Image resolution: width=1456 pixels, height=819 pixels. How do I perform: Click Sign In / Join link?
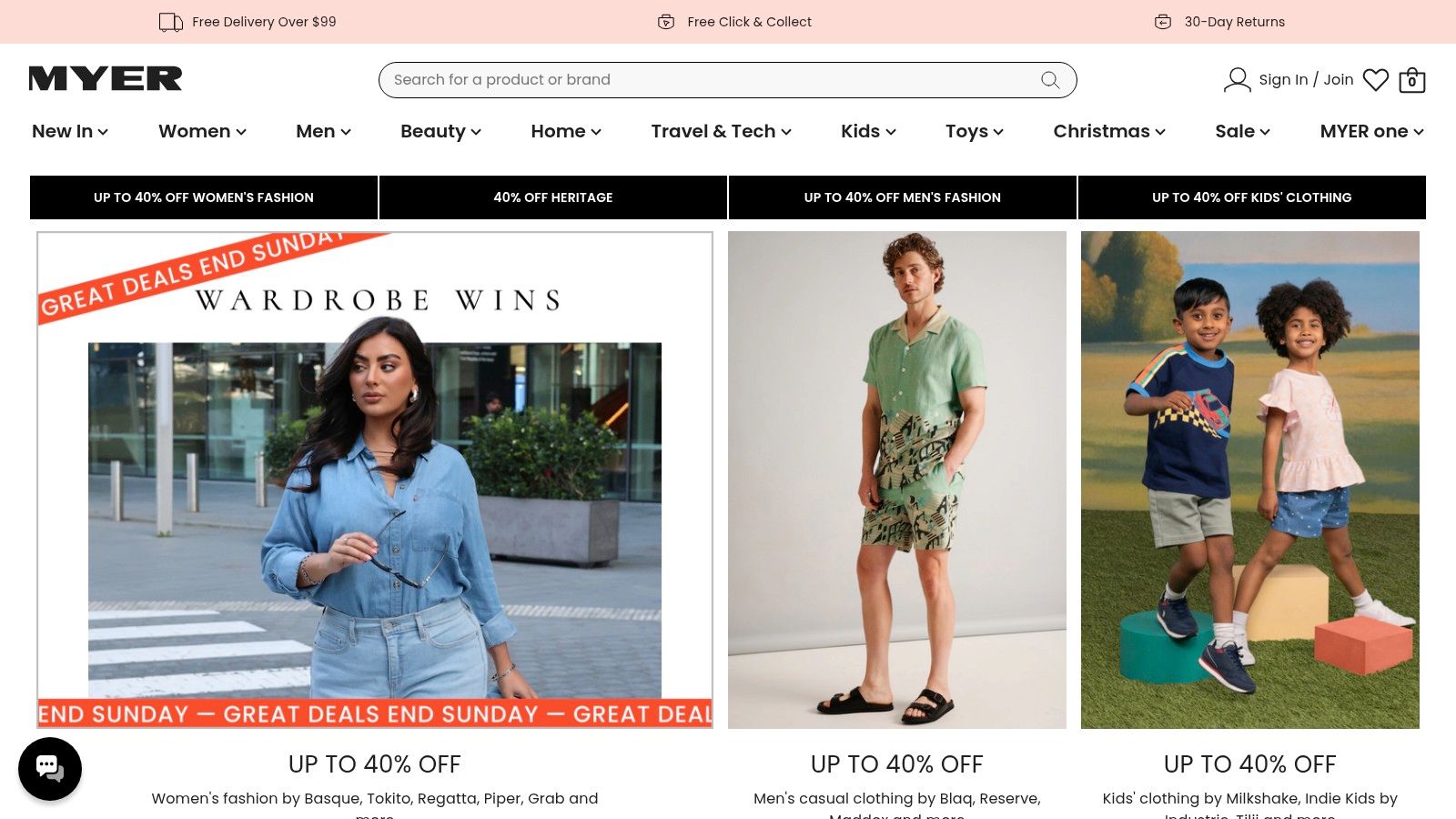1306,80
